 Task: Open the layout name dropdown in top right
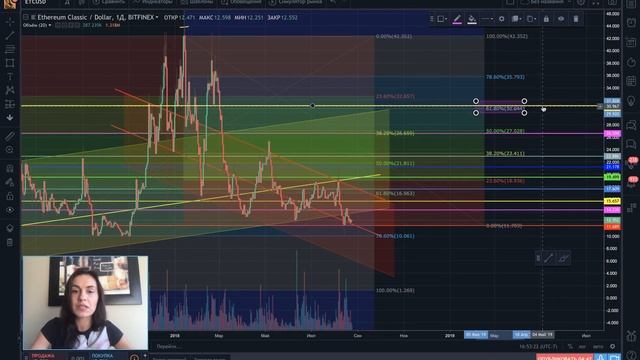547,2
